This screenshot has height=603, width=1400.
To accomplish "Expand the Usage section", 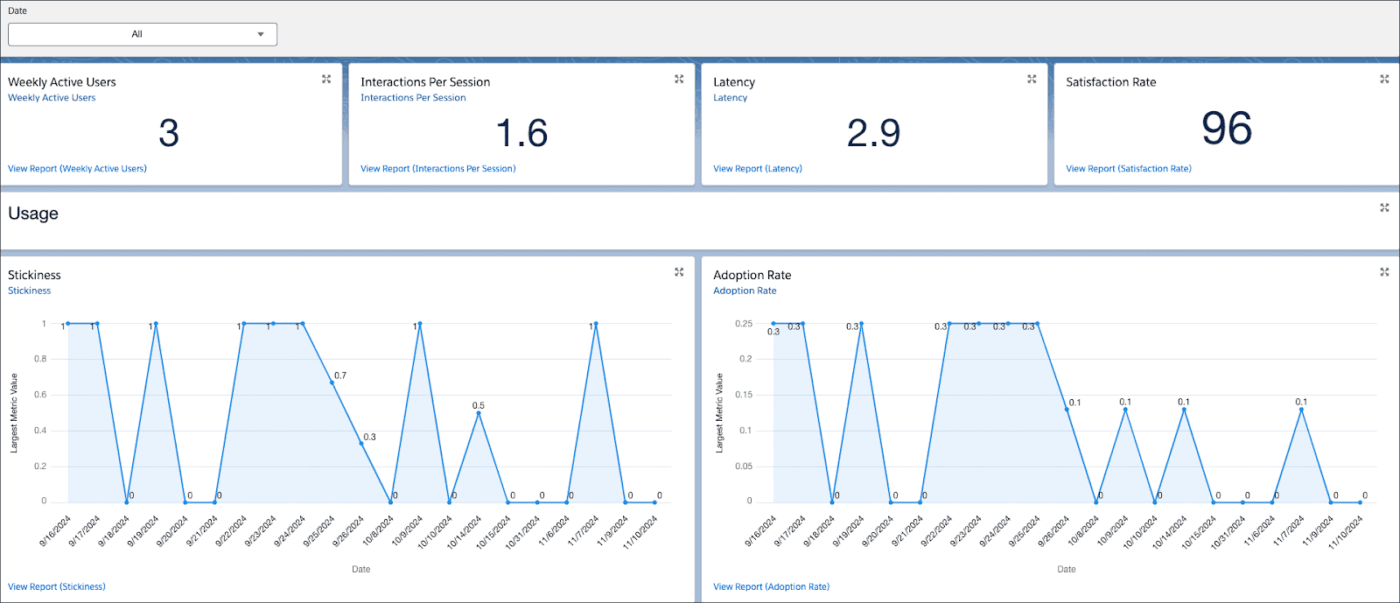I will pyautogui.click(x=1384, y=208).
